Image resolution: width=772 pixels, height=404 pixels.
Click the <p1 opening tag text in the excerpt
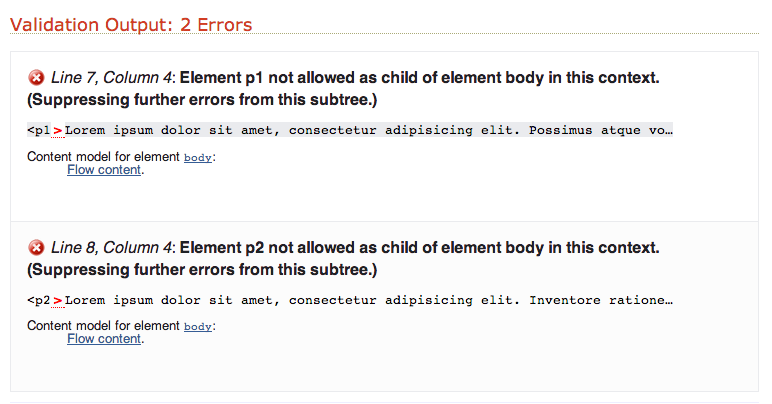pos(39,130)
